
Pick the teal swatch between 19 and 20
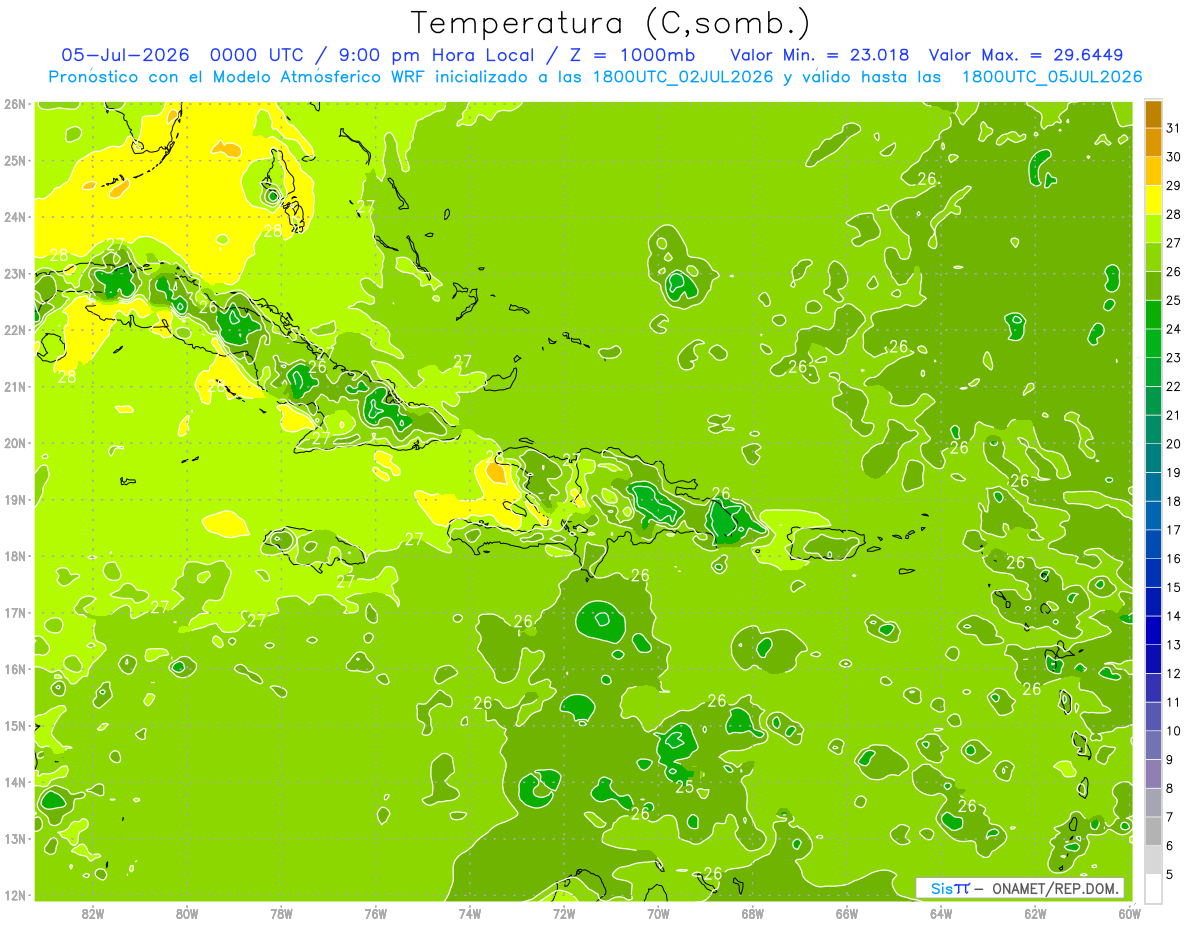(x=1153, y=458)
